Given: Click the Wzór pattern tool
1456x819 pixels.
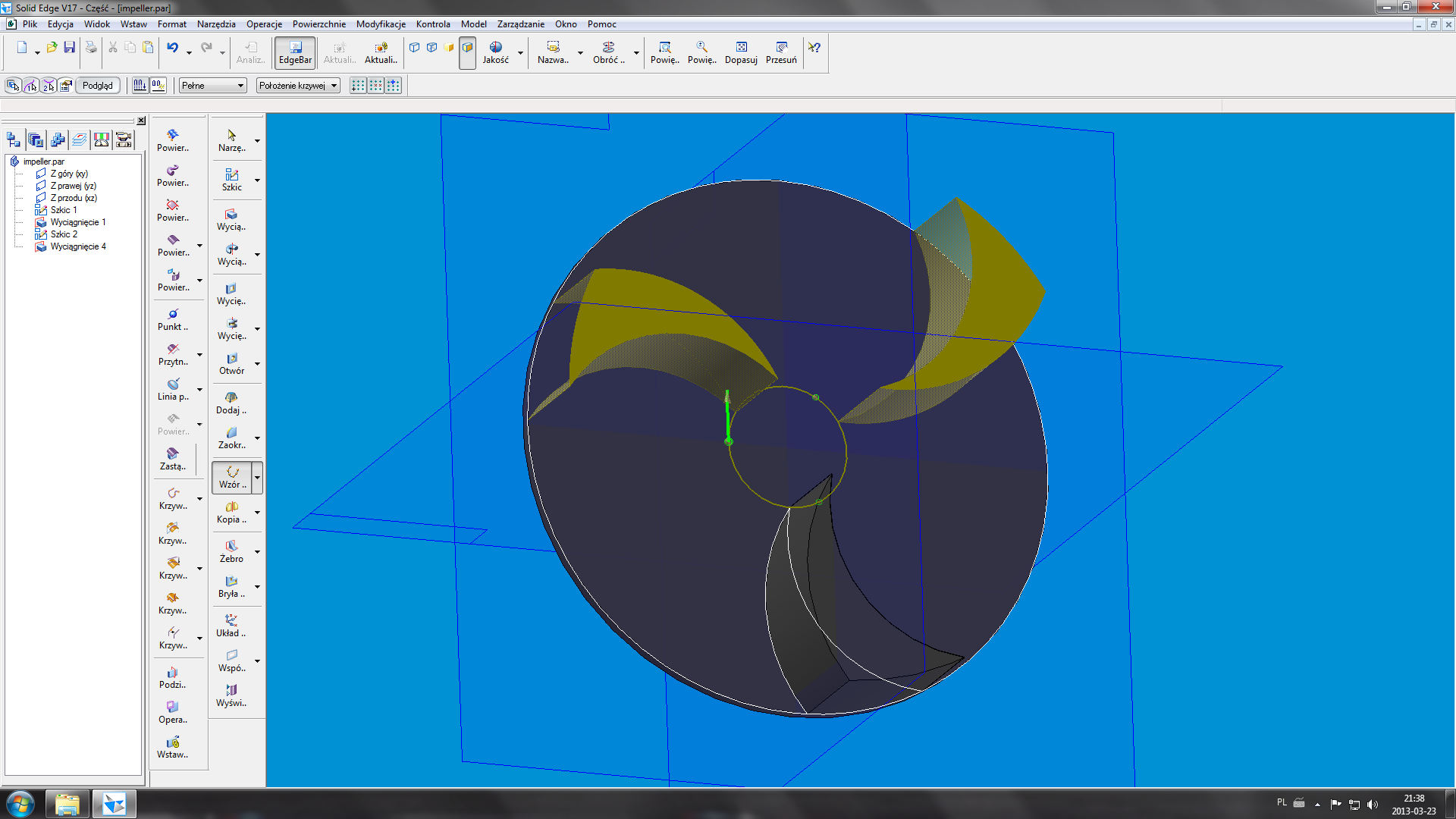Looking at the screenshot, I should point(232,478).
